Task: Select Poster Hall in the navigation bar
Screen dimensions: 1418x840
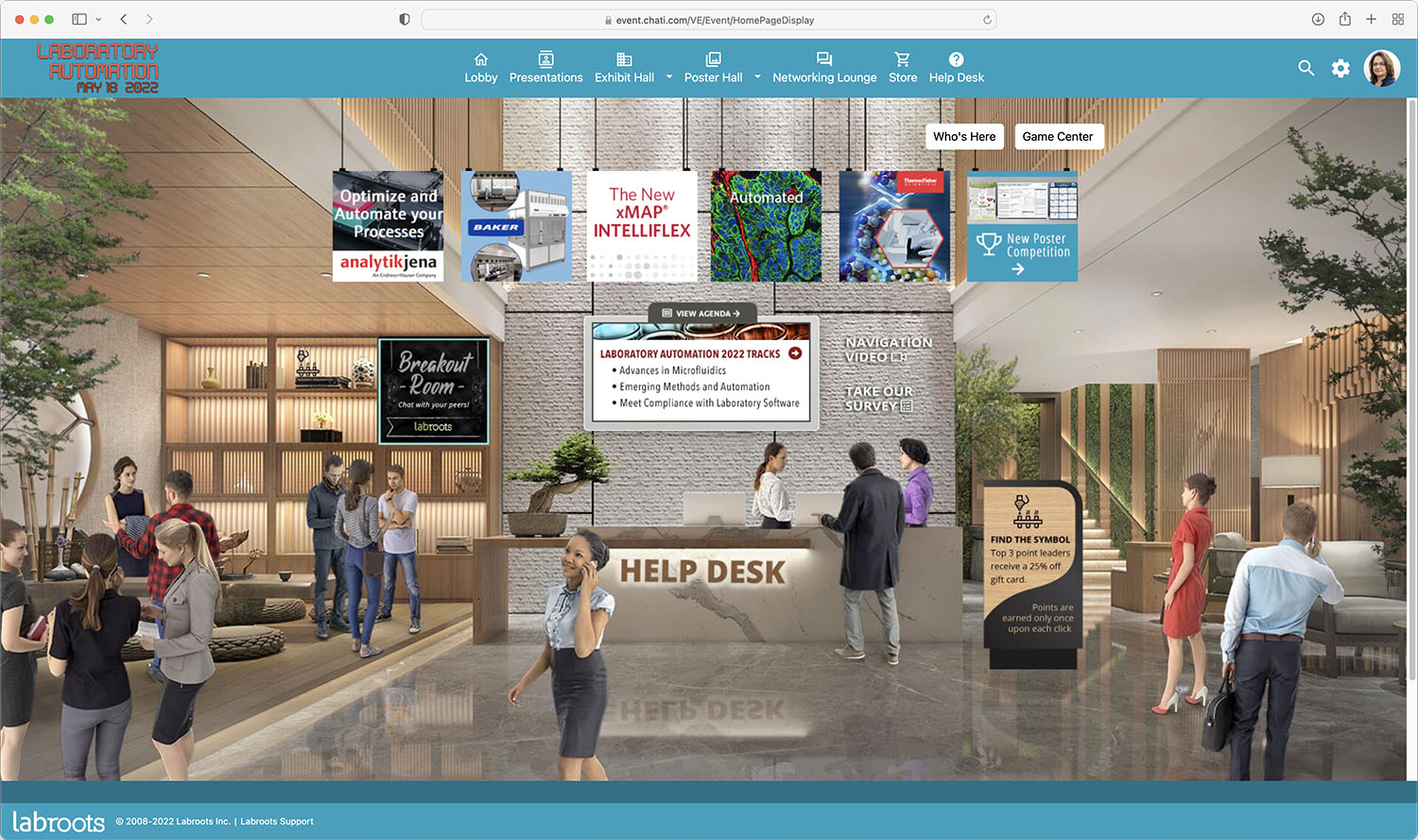Action: coord(713,66)
